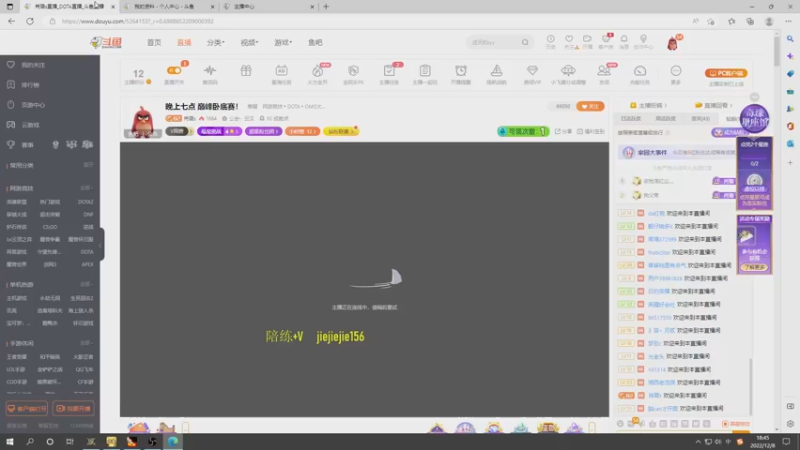Open the speedometer gauge icon
800x450 pixels.
coord(640,70)
